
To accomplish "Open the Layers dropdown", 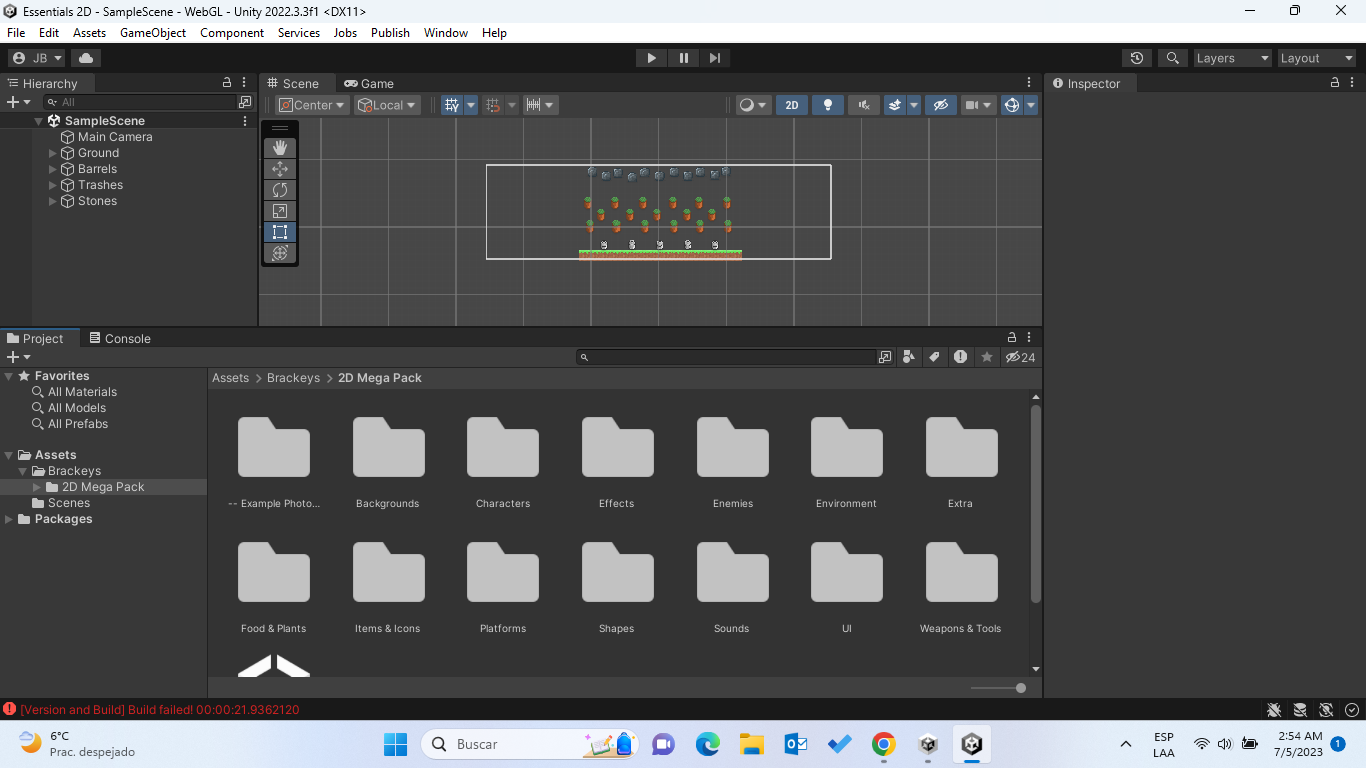I will point(1232,57).
